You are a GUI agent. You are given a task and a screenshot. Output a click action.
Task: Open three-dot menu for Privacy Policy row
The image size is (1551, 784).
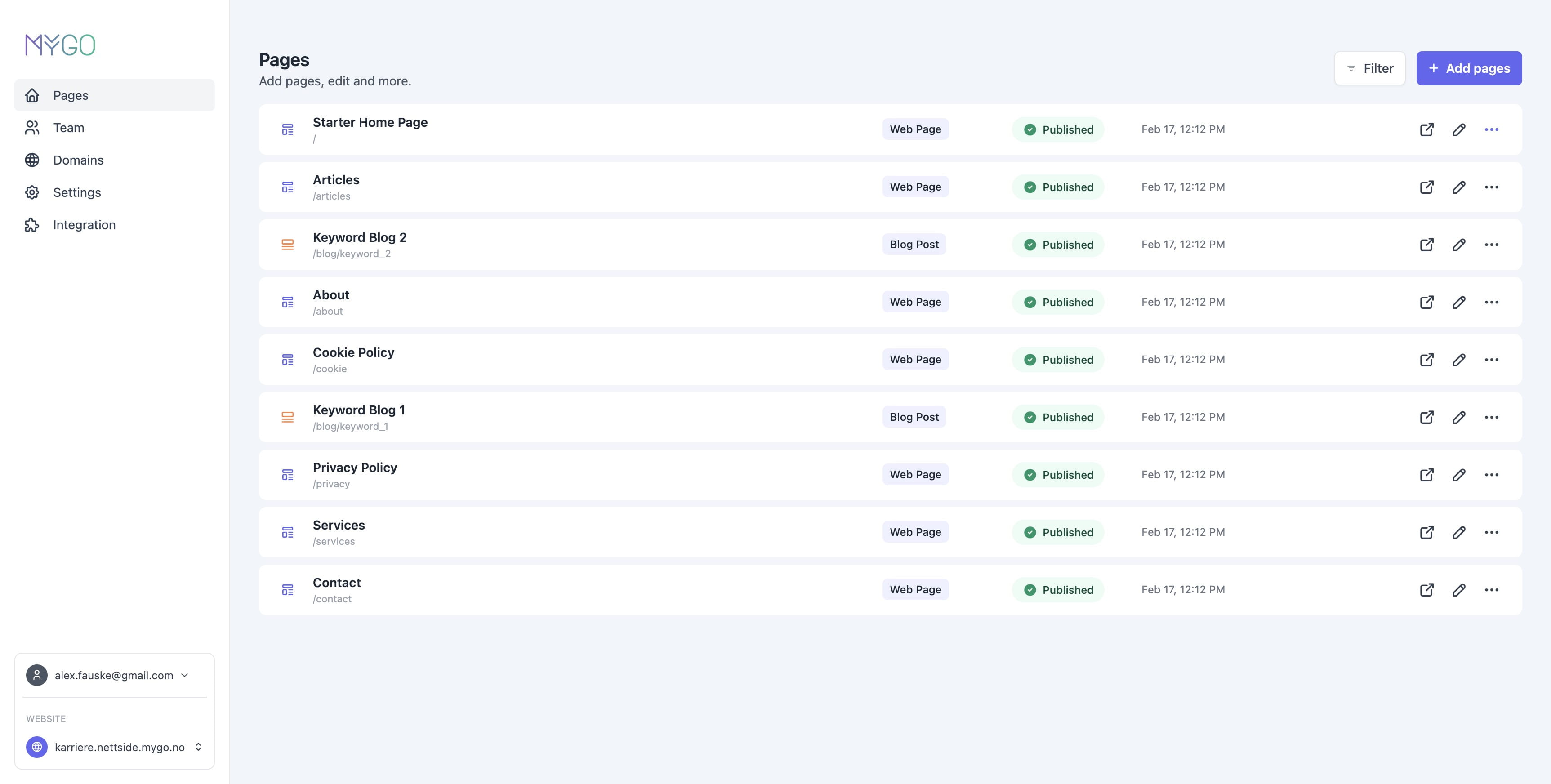tap(1491, 475)
